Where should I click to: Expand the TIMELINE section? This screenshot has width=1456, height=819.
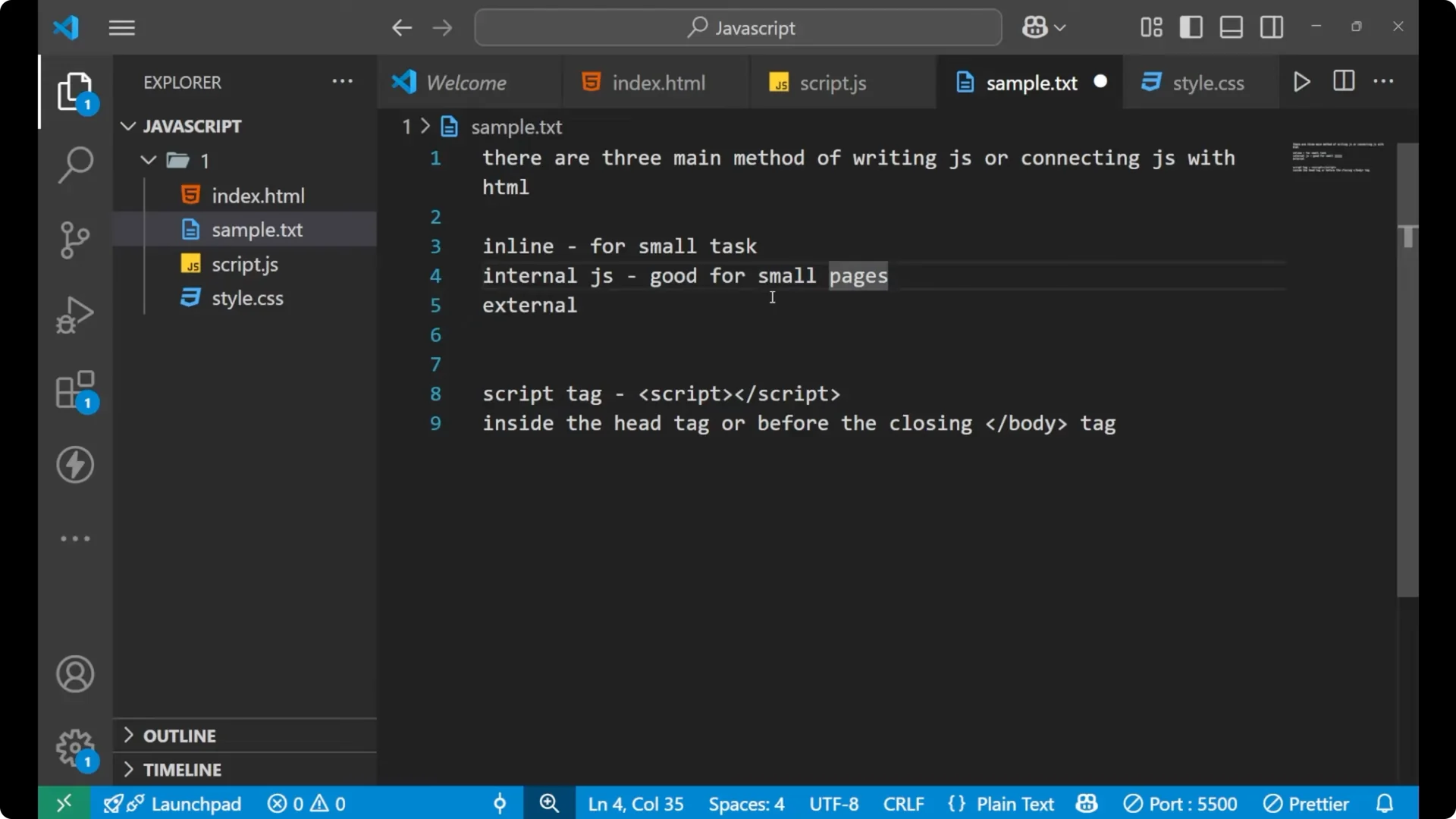[x=182, y=769]
